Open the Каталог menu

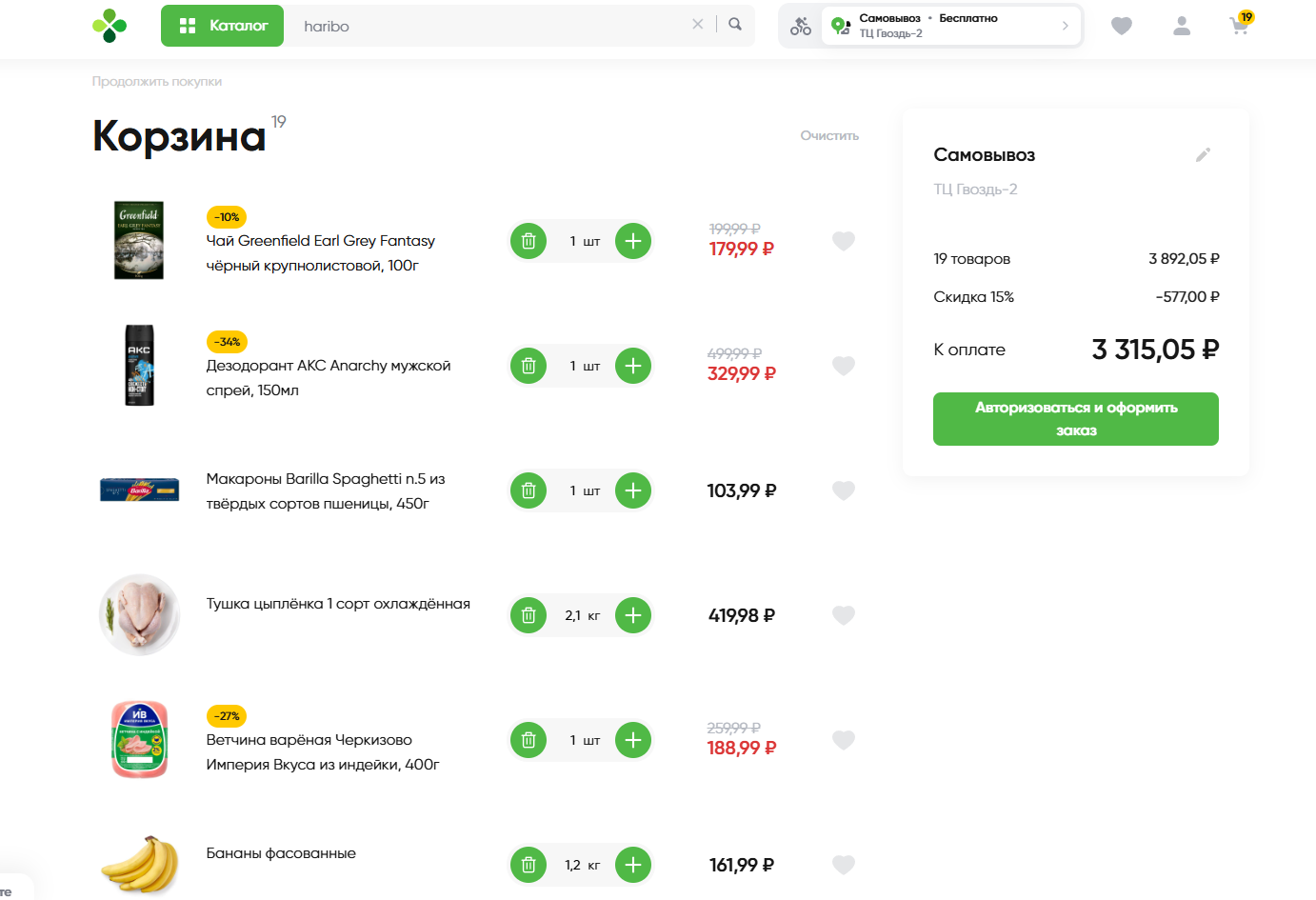[x=223, y=26]
